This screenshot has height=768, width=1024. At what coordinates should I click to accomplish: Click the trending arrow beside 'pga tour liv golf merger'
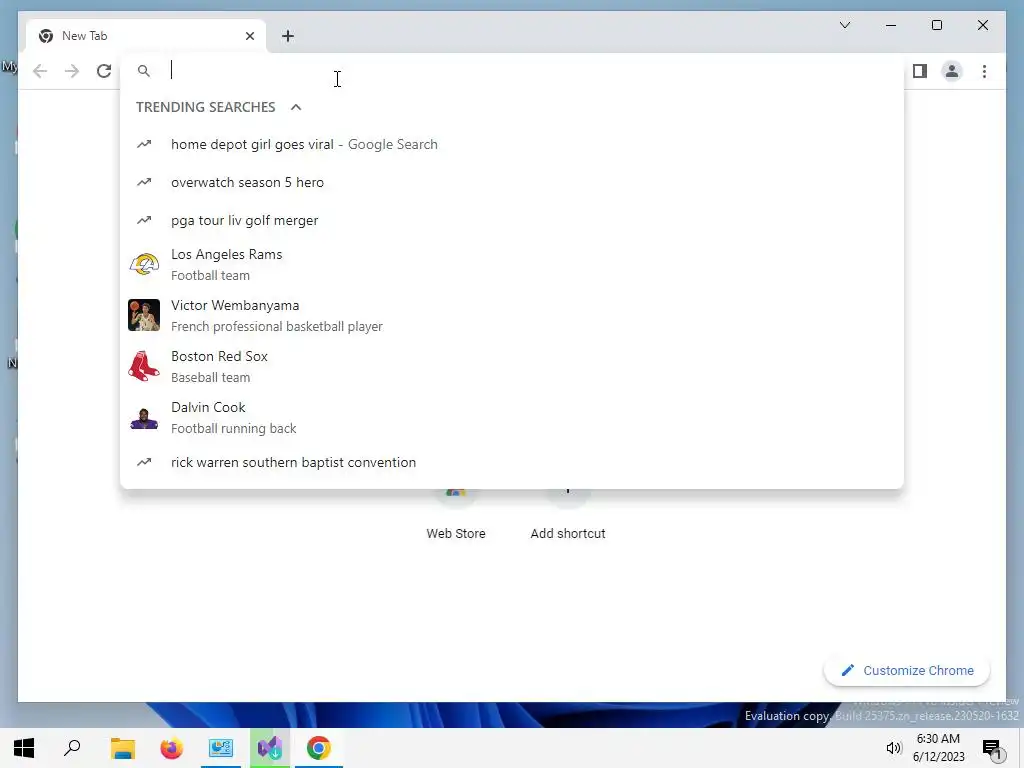[x=144, y=220]
